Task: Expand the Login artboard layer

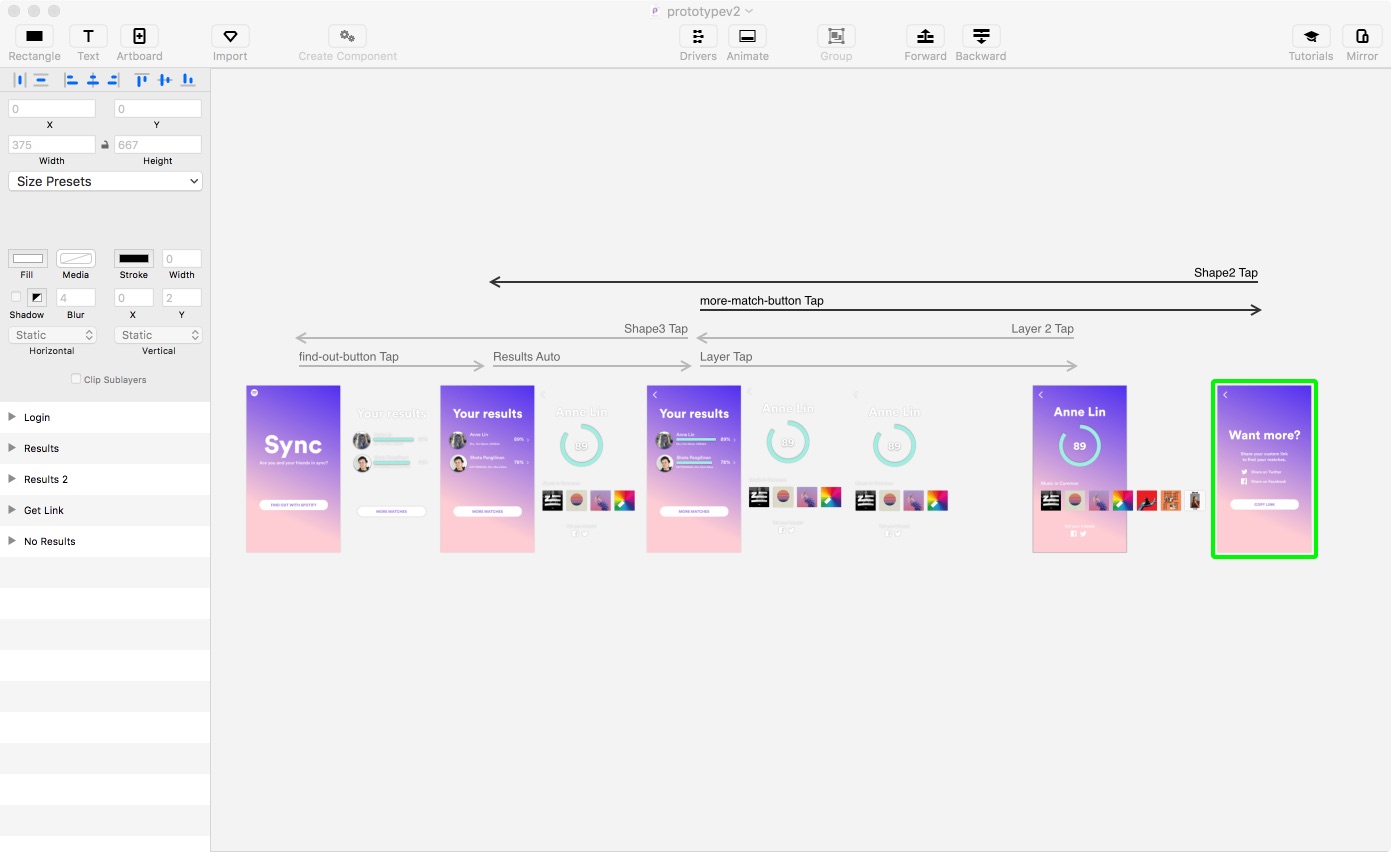Action: pos(12,417)
